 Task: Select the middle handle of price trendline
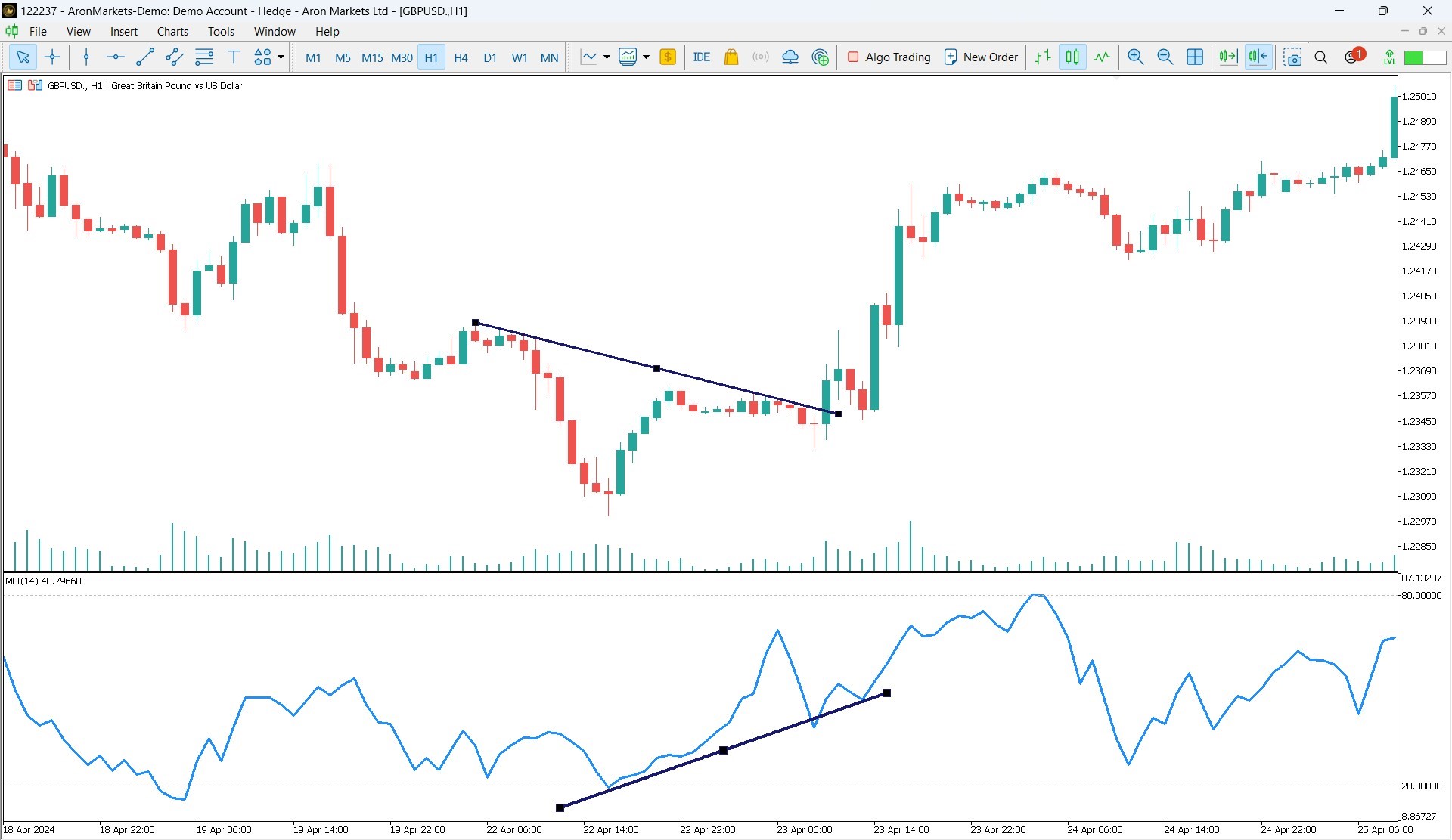click(656, 368)
